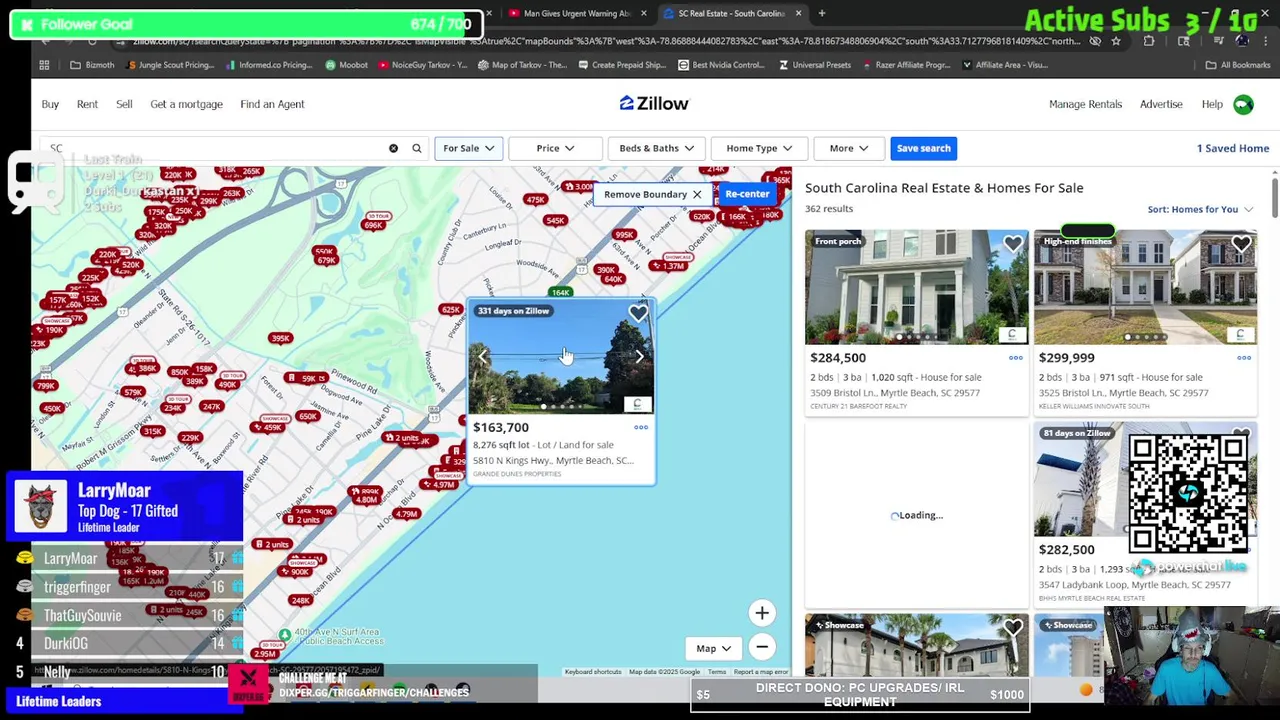
Task: Open the Map type dropdown
Action: pos(714,648)
